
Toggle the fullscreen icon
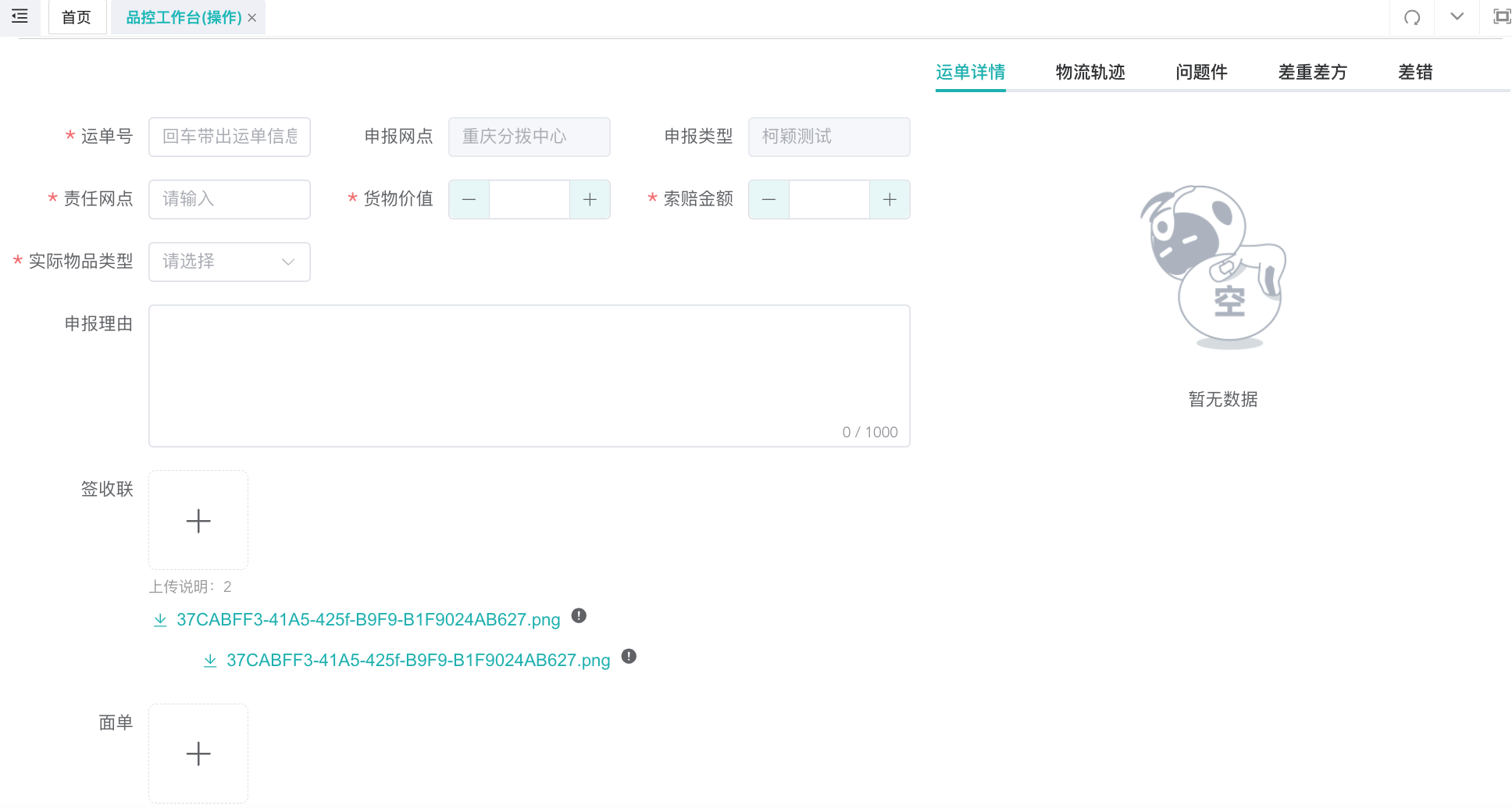pyautogui.click(x=1501, y=16)
